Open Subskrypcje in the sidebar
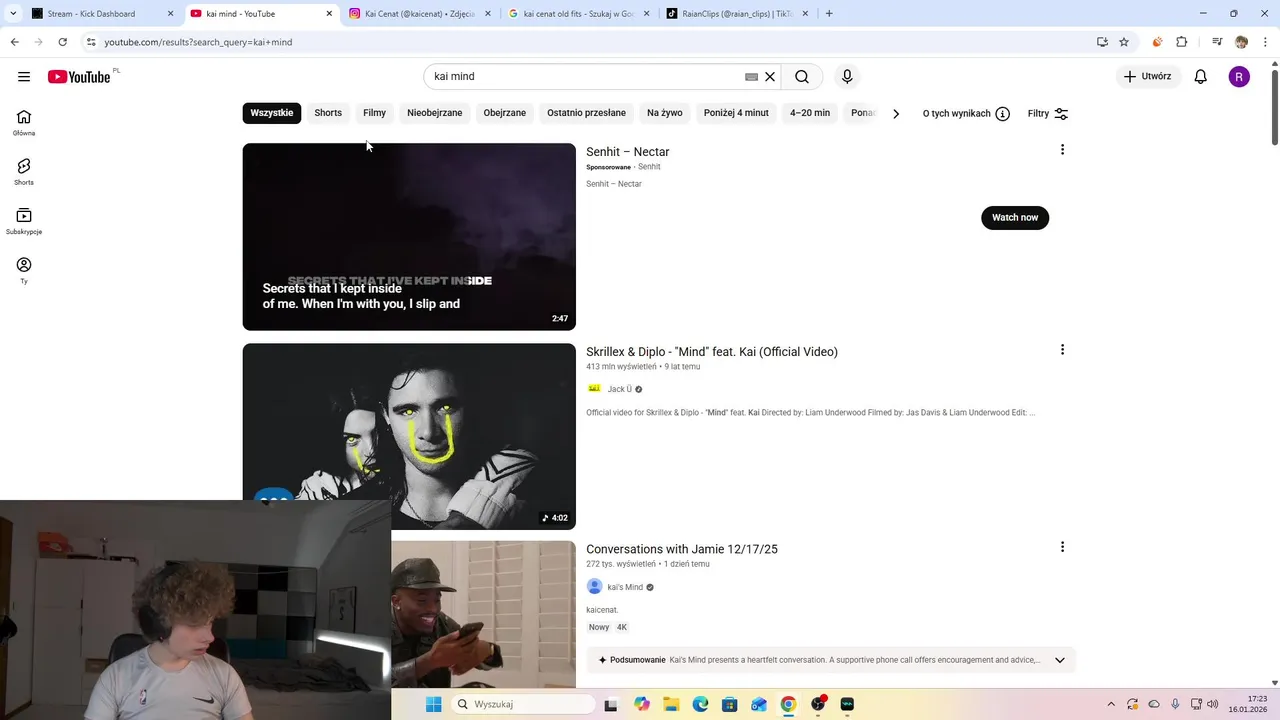1280x720 pixels. coord(24,221)
